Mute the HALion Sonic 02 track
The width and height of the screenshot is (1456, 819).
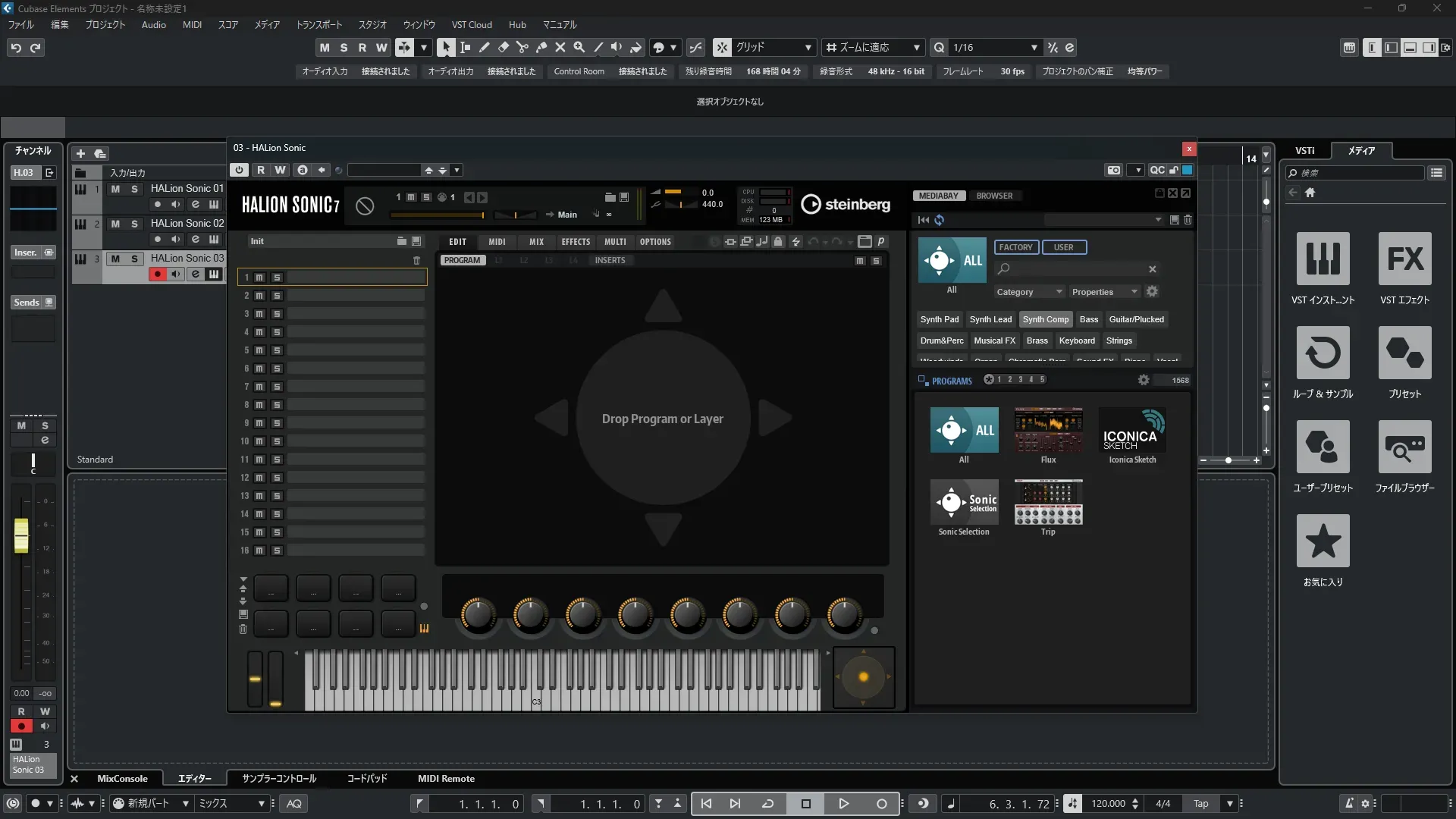click(x=115, y=224)
